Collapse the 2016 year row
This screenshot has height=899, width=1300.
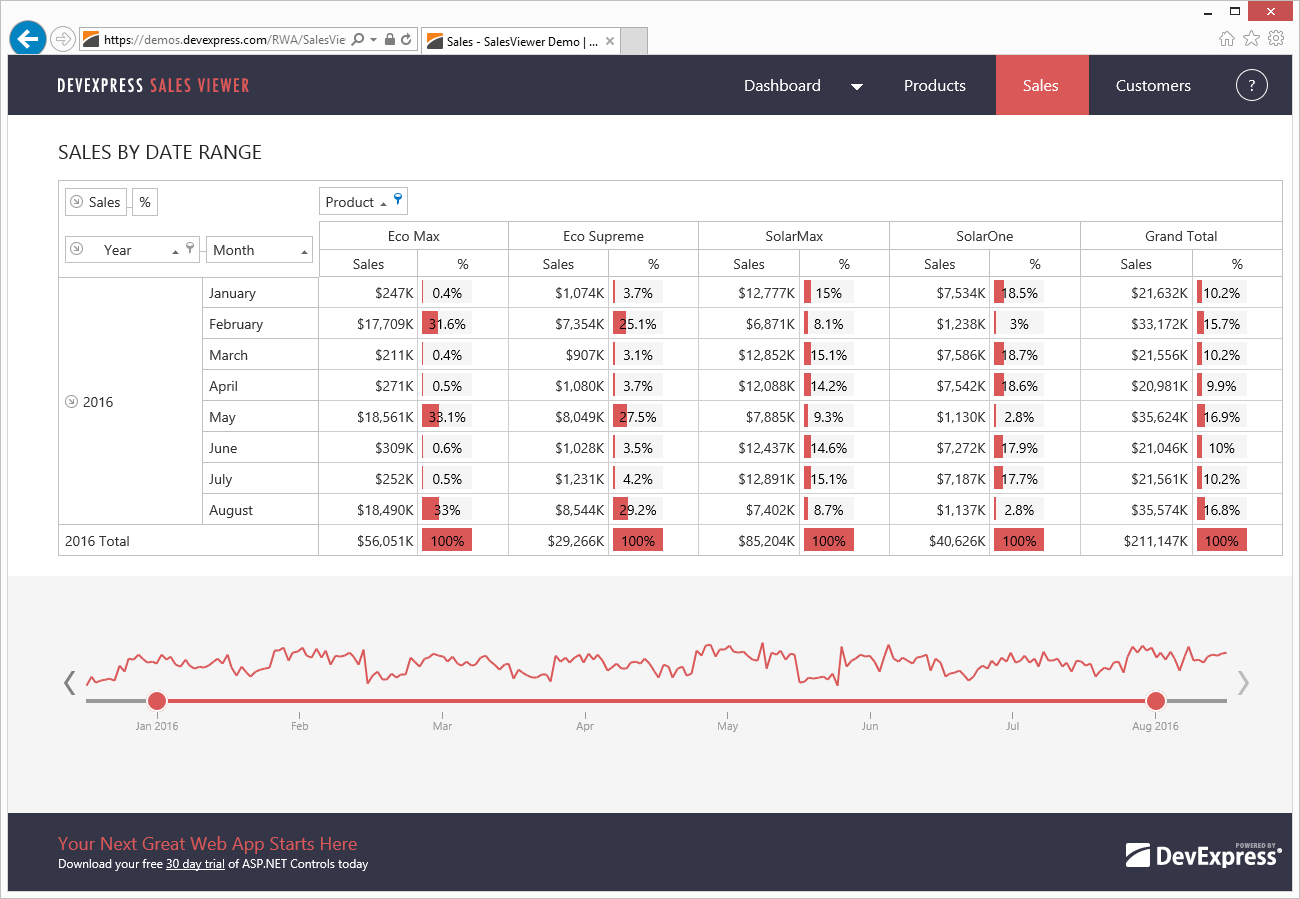tap(71, 402)
